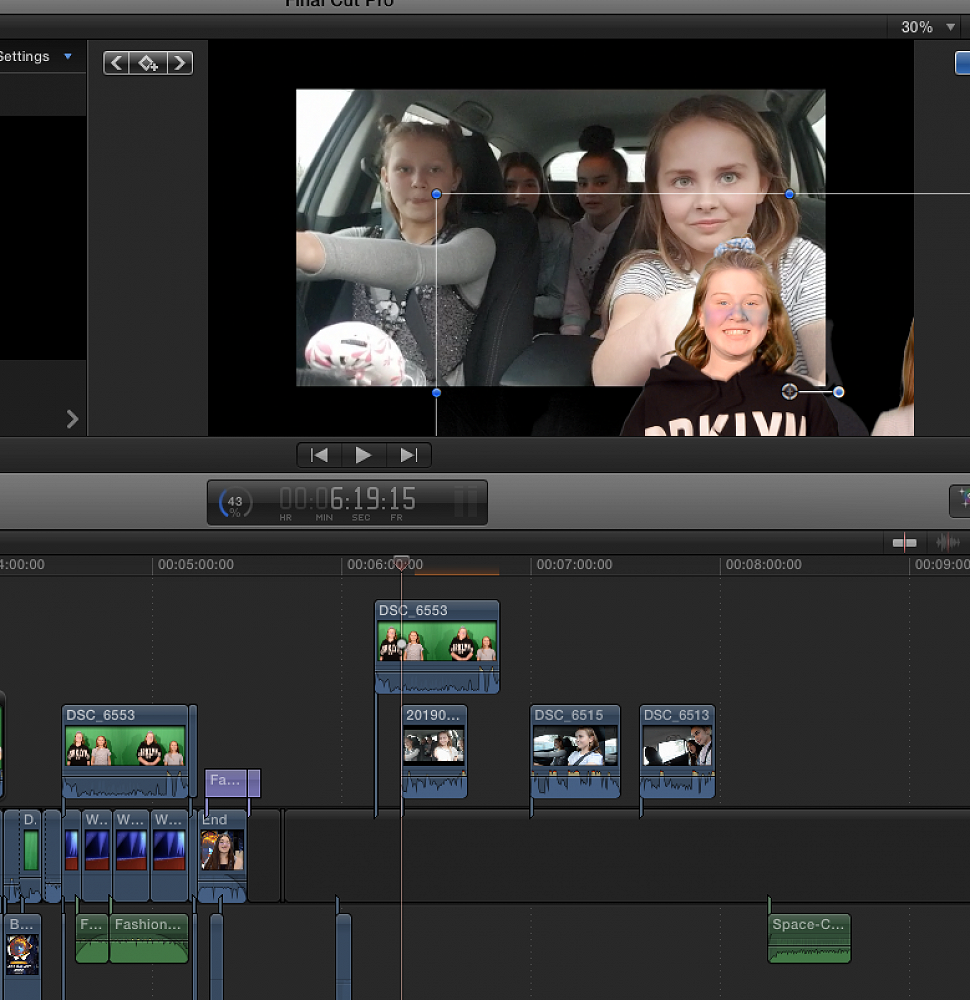Toggle the snapping icon above the timeline

pos(904,542)
